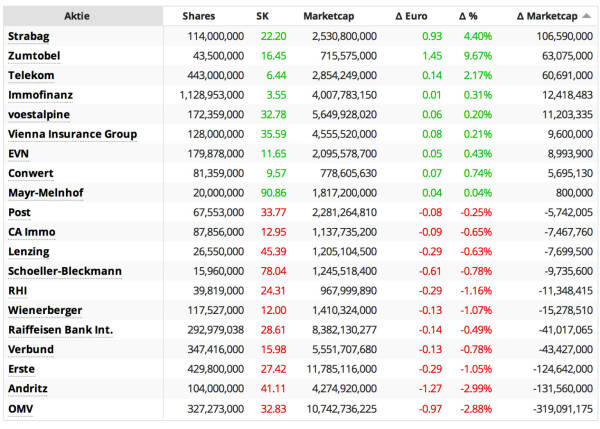Open the OMV stock link
This screenshot has height=429, width=600.
pos(22,407)
